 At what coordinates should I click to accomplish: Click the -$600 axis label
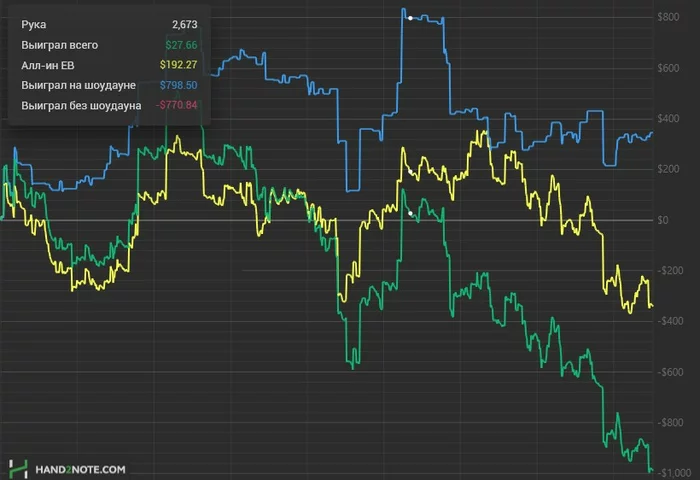(x=670, y=372)
